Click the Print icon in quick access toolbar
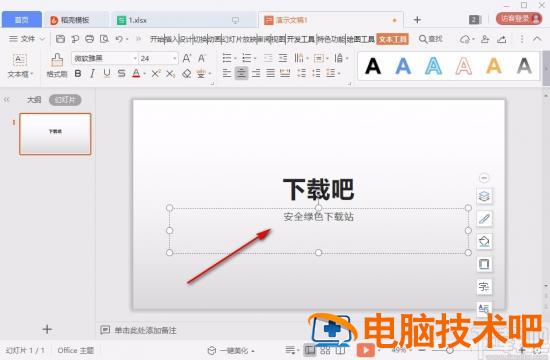This screenshot has width=550, height=360. [89, 39]
